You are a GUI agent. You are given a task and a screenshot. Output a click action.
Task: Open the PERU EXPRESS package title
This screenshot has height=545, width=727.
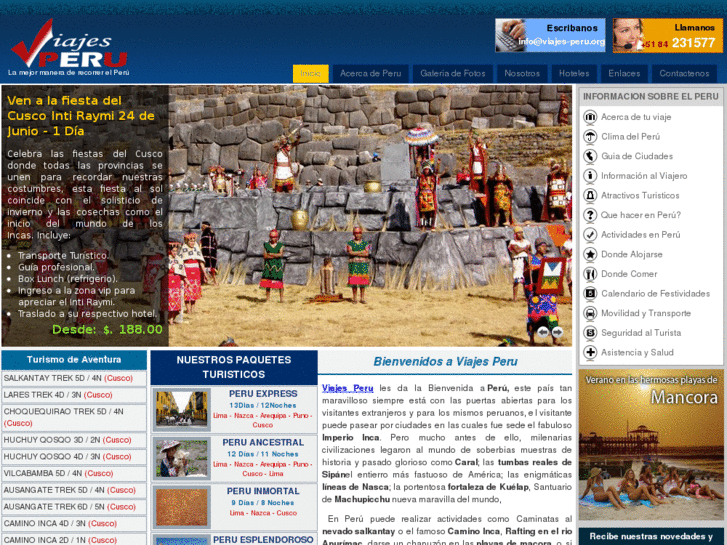click(x=263, y=394)
